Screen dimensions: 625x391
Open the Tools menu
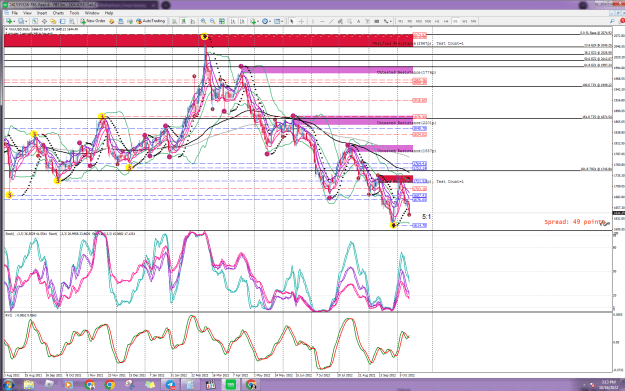click(x=74, y=13)
